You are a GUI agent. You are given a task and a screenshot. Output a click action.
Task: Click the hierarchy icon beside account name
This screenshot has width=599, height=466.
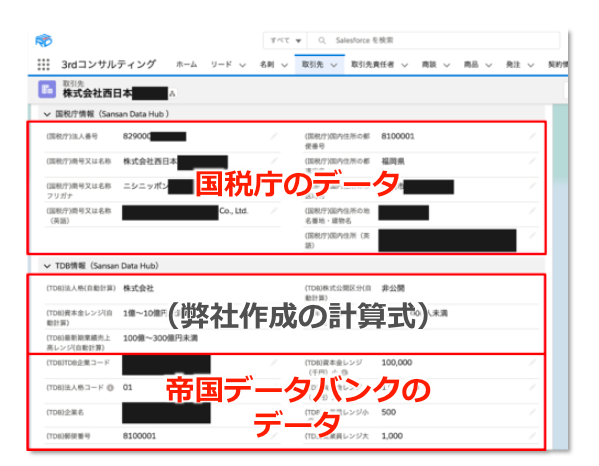[172, 94]
